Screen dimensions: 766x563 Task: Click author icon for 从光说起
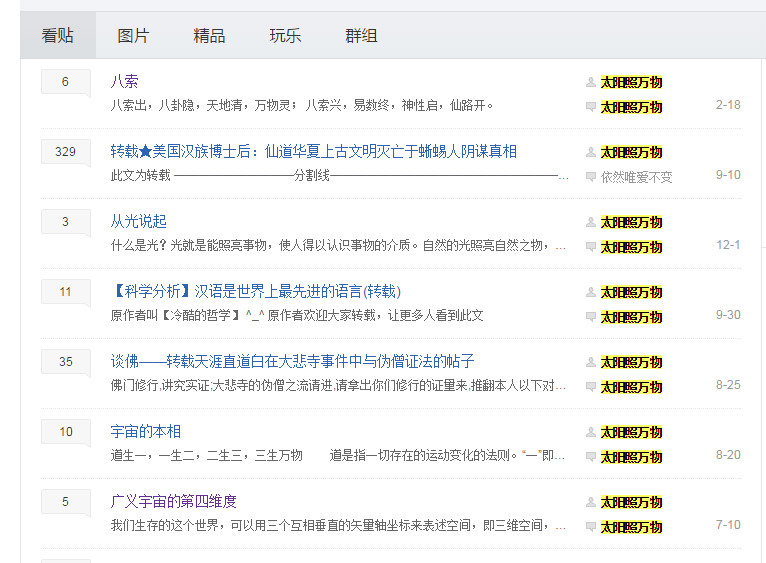click(x=591, y=222)
